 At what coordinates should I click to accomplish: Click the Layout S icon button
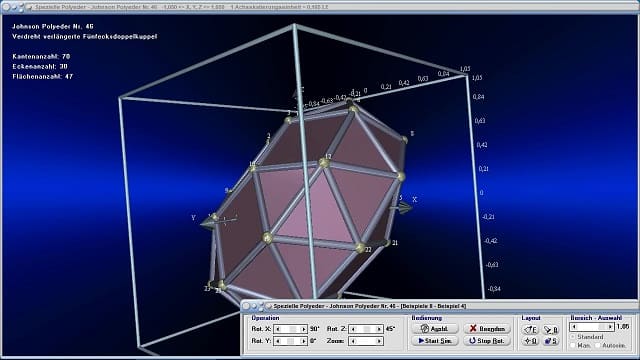(x=551, y=340)
